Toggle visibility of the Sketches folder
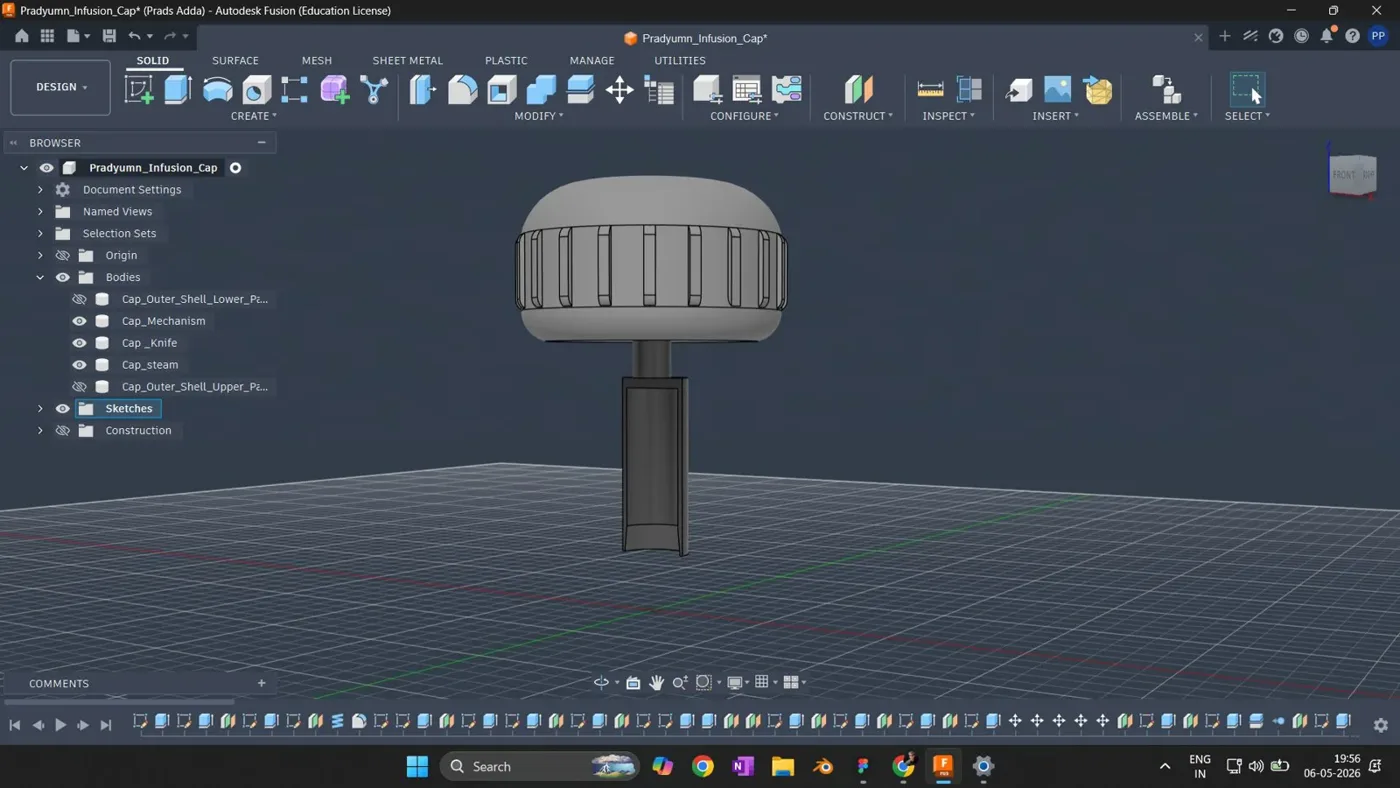The width and height of the screenshot is (1400, 788). click(62, 409)
